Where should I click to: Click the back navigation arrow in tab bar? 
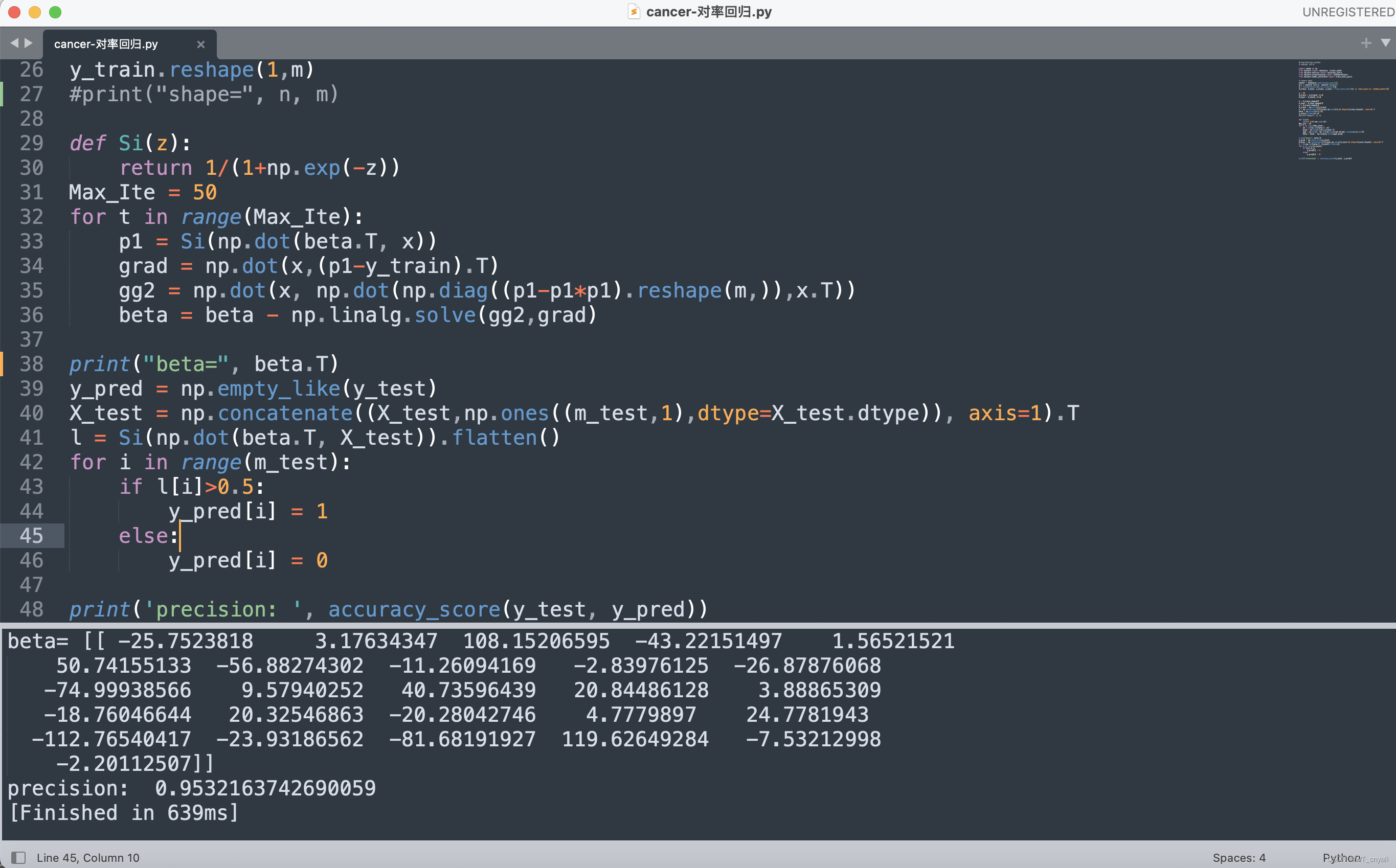[14, 43]
